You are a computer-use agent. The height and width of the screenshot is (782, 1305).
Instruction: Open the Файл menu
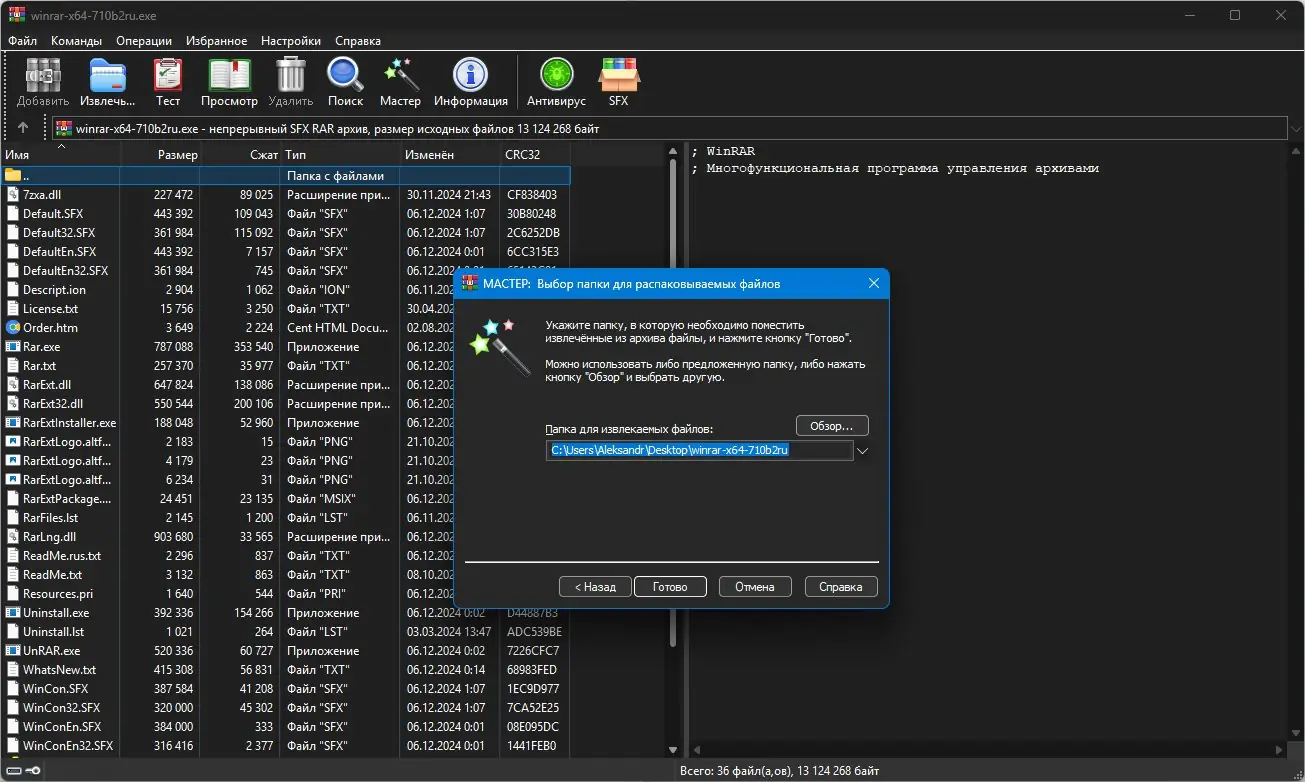pyautogui.click(x=22, y=41)
